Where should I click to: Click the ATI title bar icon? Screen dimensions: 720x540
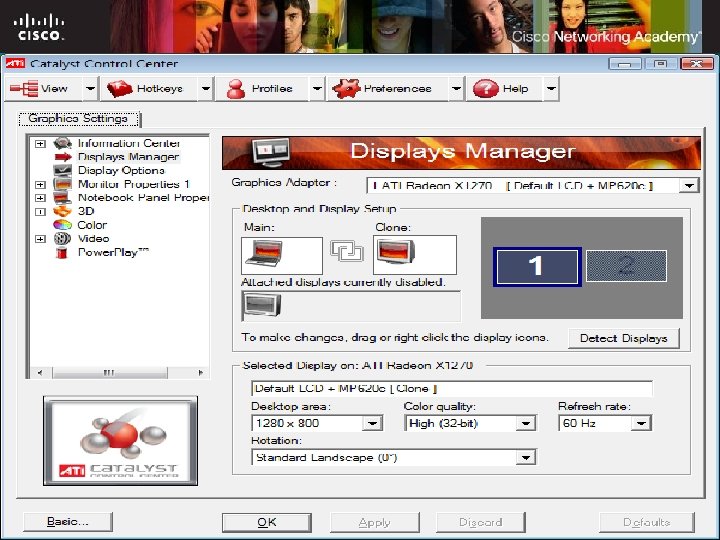click(15, 63)
